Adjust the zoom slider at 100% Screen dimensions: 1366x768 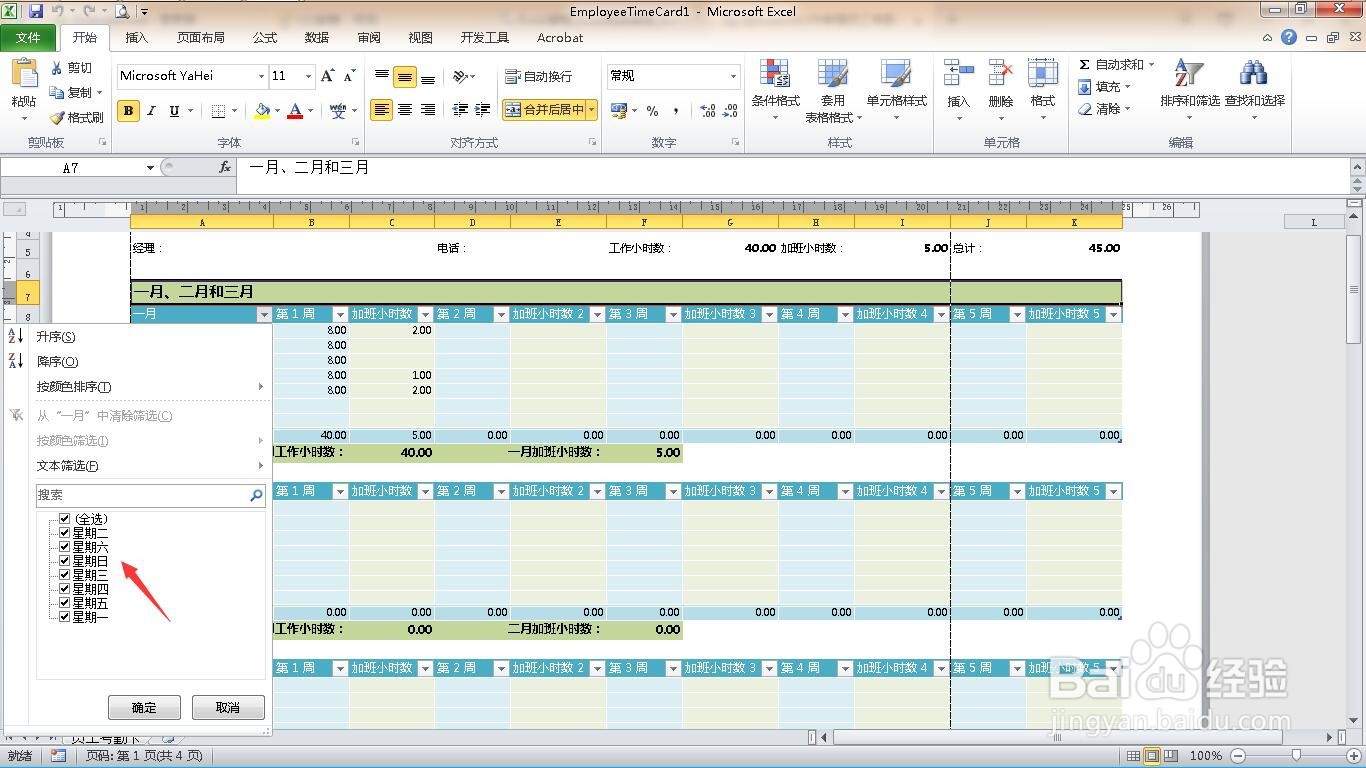[x=1296, y=756]
